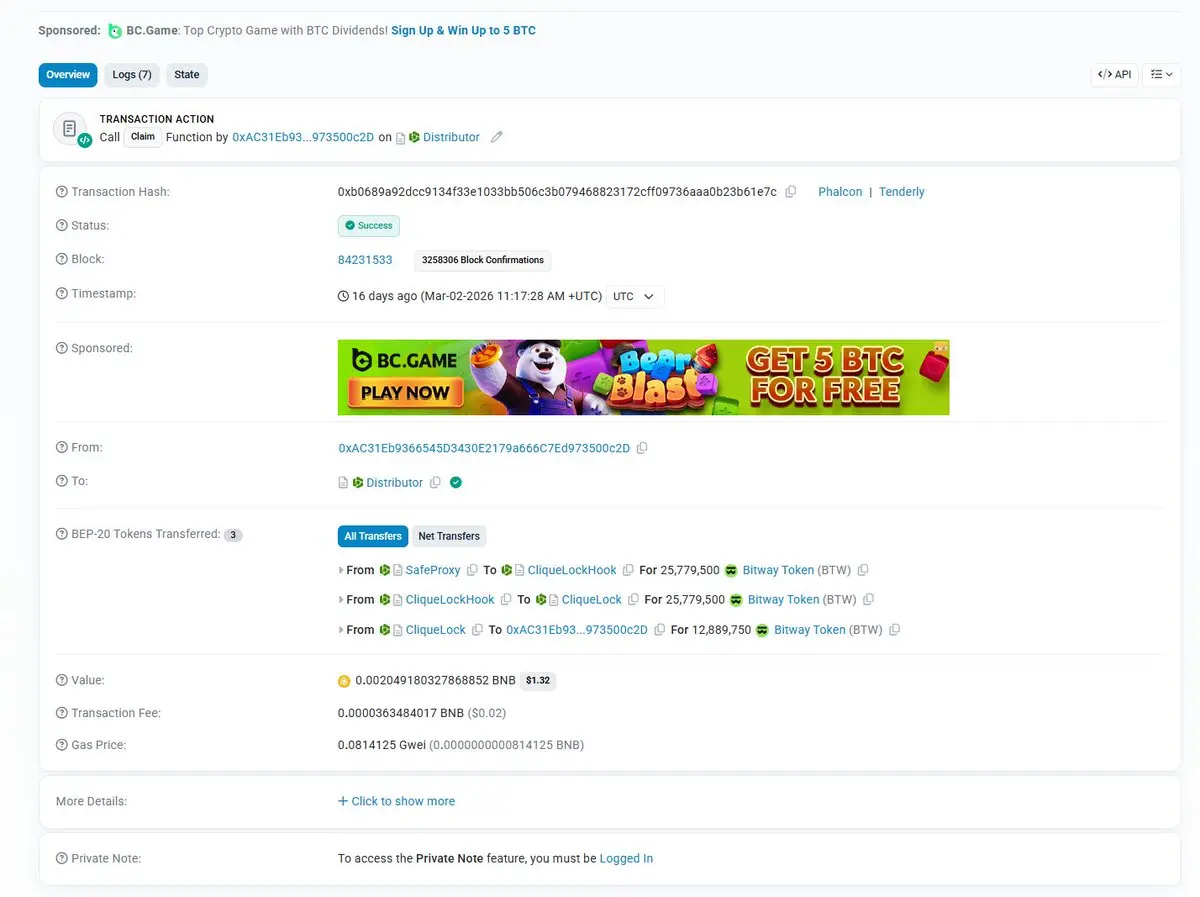Expand Click to show more details
This screenshot has height=897, width=1200.
pyautogui.click(x=396, y=801)
